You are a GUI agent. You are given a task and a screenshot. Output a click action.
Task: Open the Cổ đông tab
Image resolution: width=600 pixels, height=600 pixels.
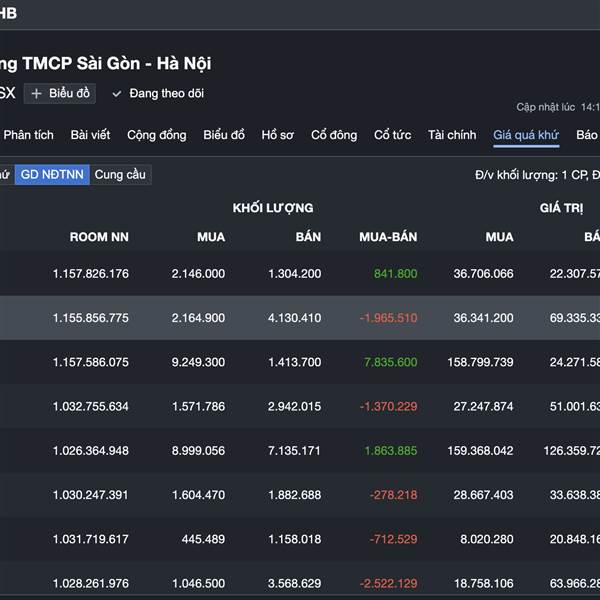coord(334,135)
